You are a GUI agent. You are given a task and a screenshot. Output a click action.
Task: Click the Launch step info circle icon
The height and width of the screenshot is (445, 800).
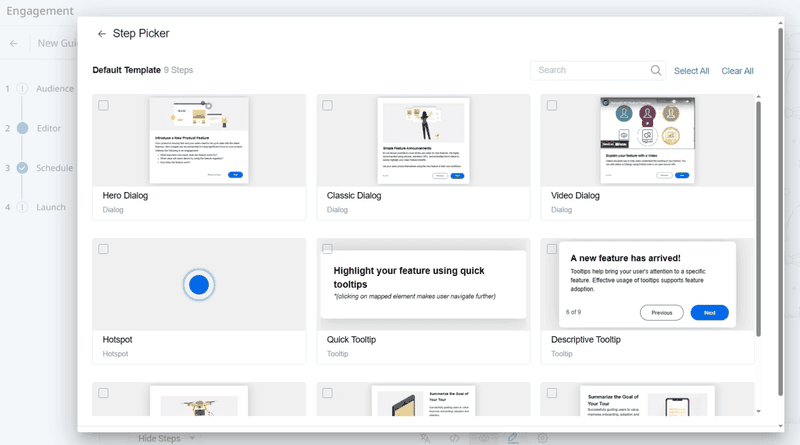(22, 207)
